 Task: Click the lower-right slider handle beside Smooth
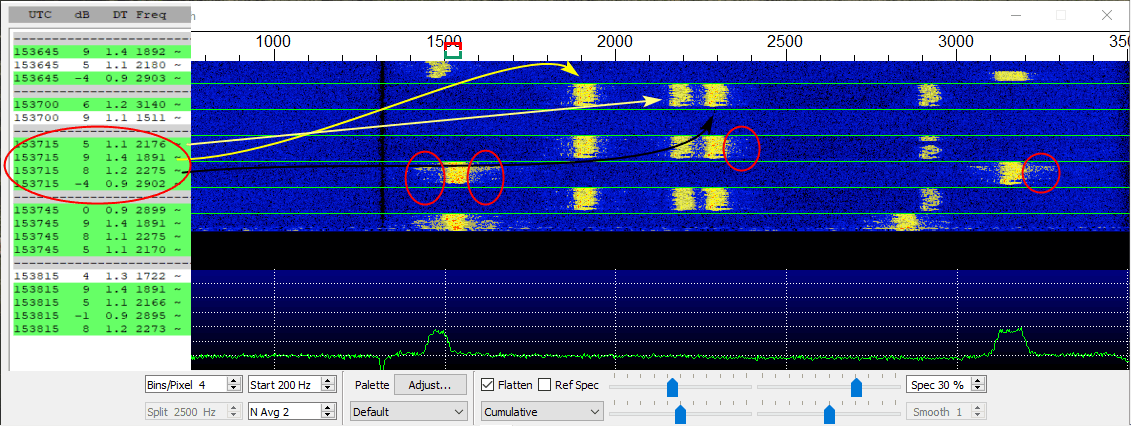point(829,413)
